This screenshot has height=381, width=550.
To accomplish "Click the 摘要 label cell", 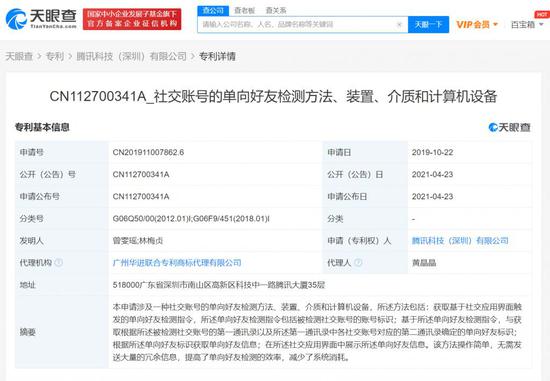I will pos(62,332).
